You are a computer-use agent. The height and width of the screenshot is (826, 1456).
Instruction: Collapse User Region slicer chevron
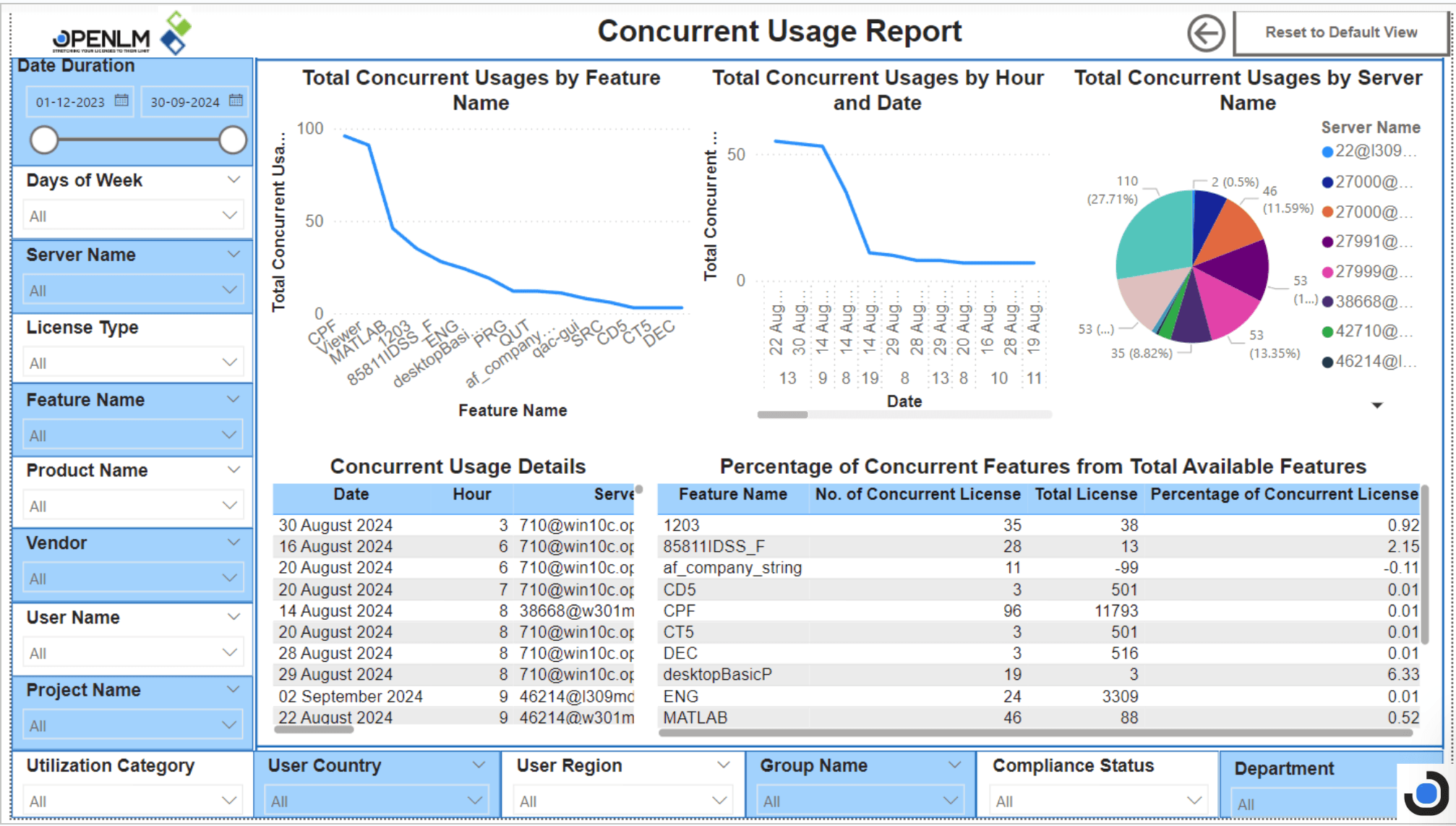[723, 765]
